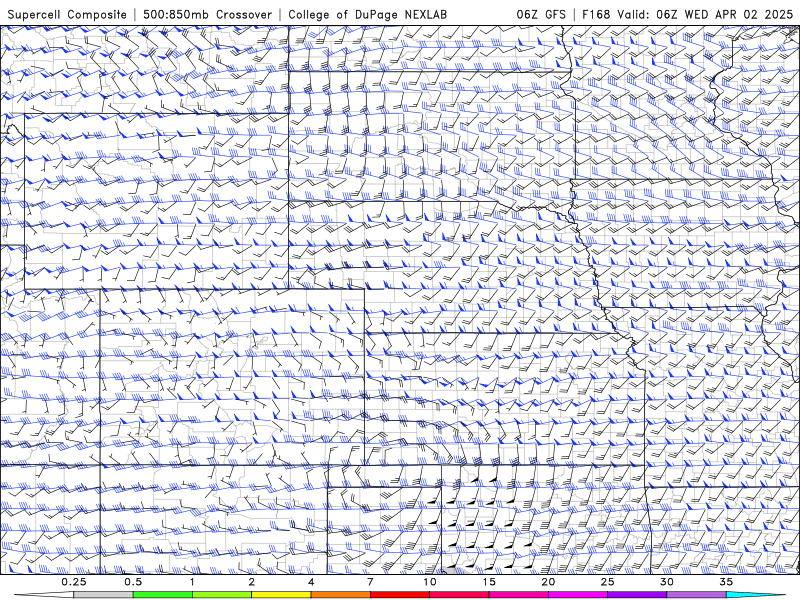Click the 'Supercell Composite' title text
The image size is (800, 600).
(x=67, y=14)
